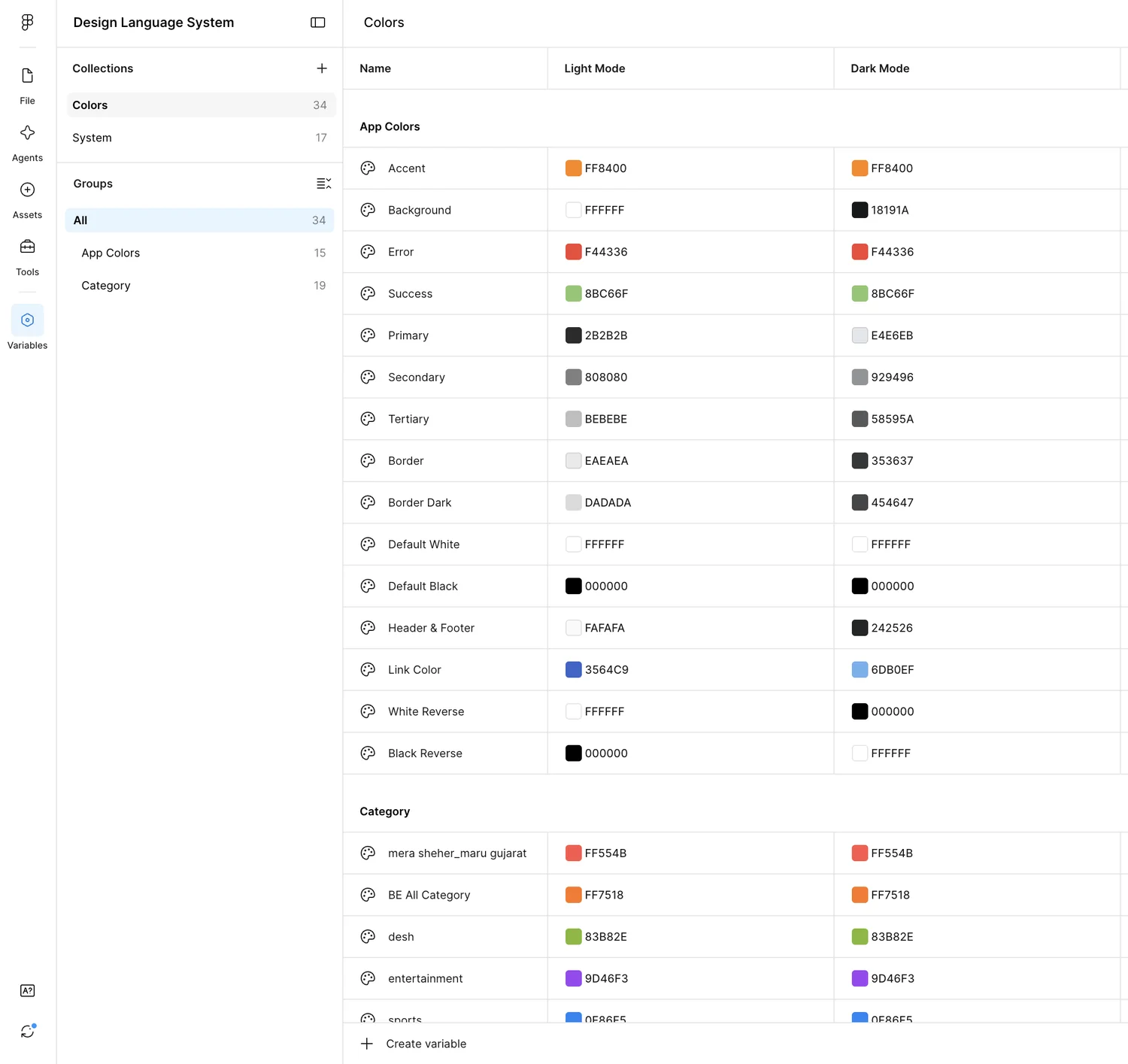Click the Primary Light Mode value 2B2B2B

[606, 335]
